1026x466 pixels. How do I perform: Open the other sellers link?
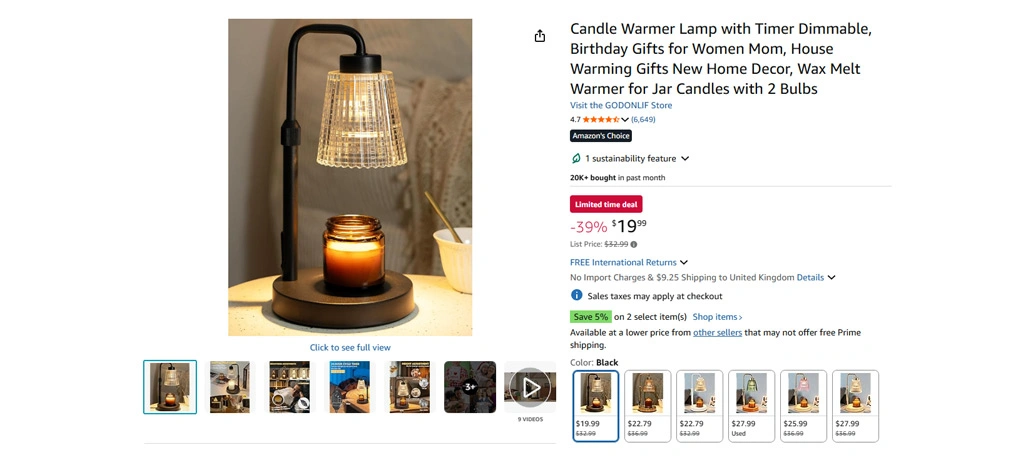[718, 332]
